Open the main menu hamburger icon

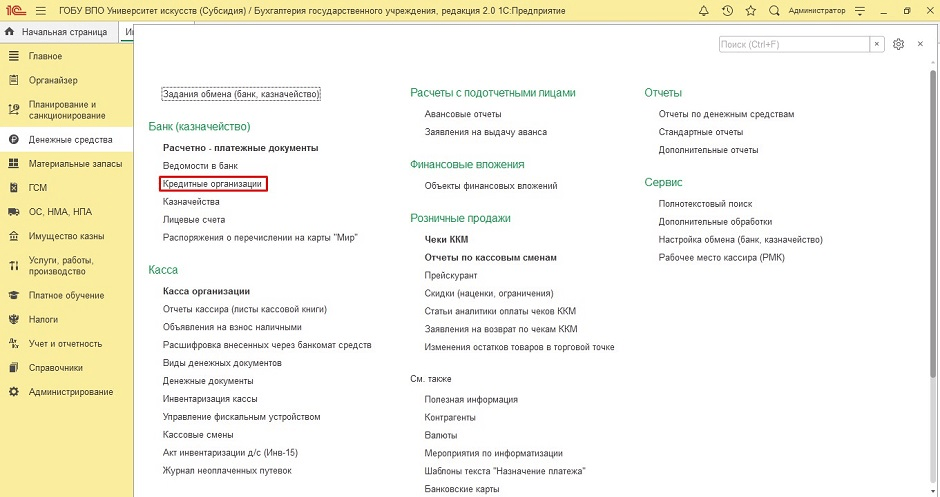tap(41, 10)
